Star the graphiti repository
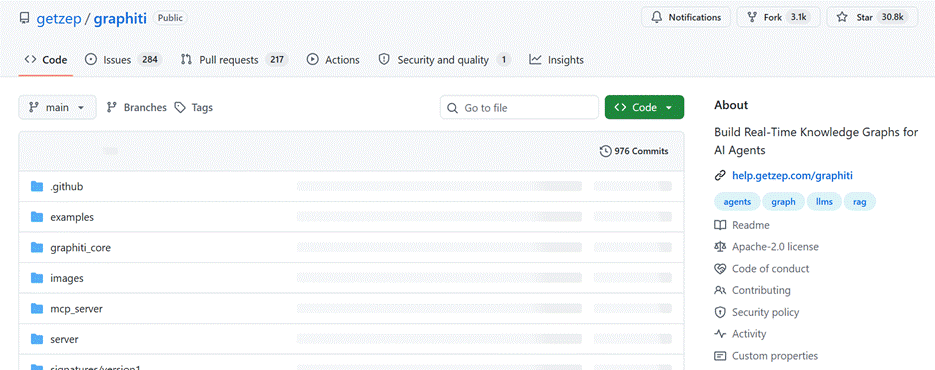This screenshot has width=935, height=370. 872,17
